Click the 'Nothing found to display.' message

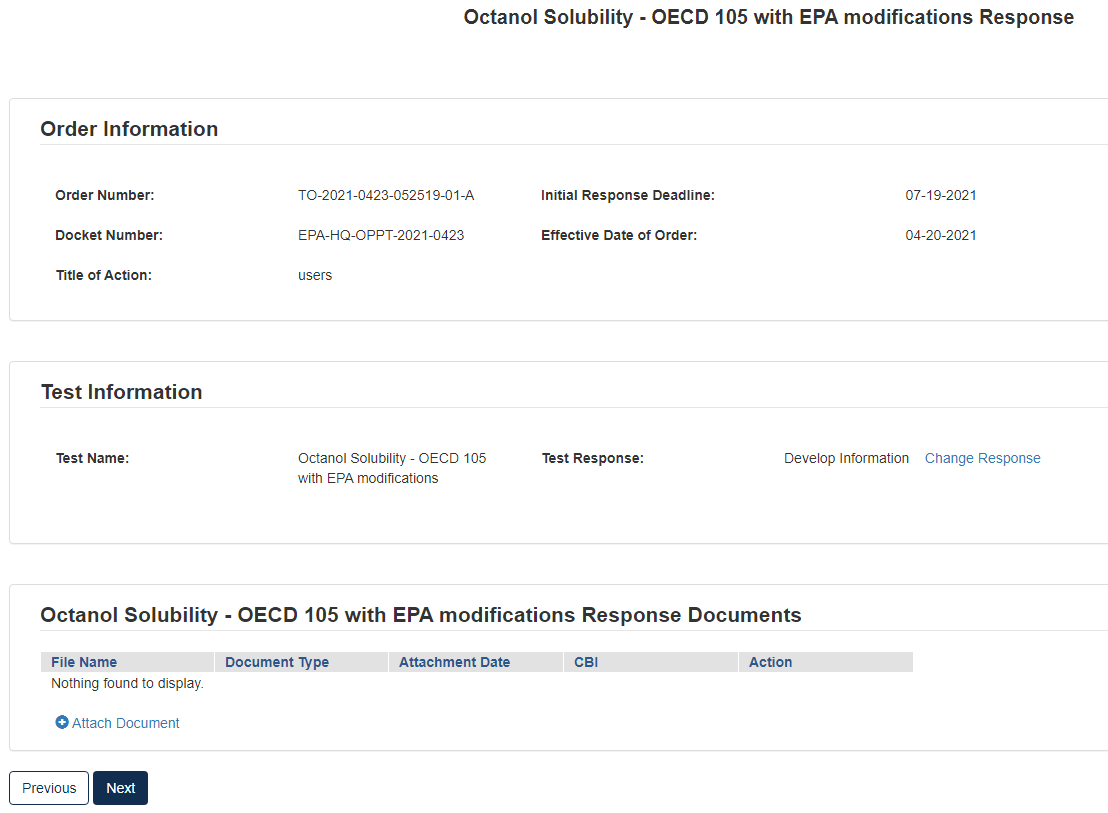coord(127,683)
